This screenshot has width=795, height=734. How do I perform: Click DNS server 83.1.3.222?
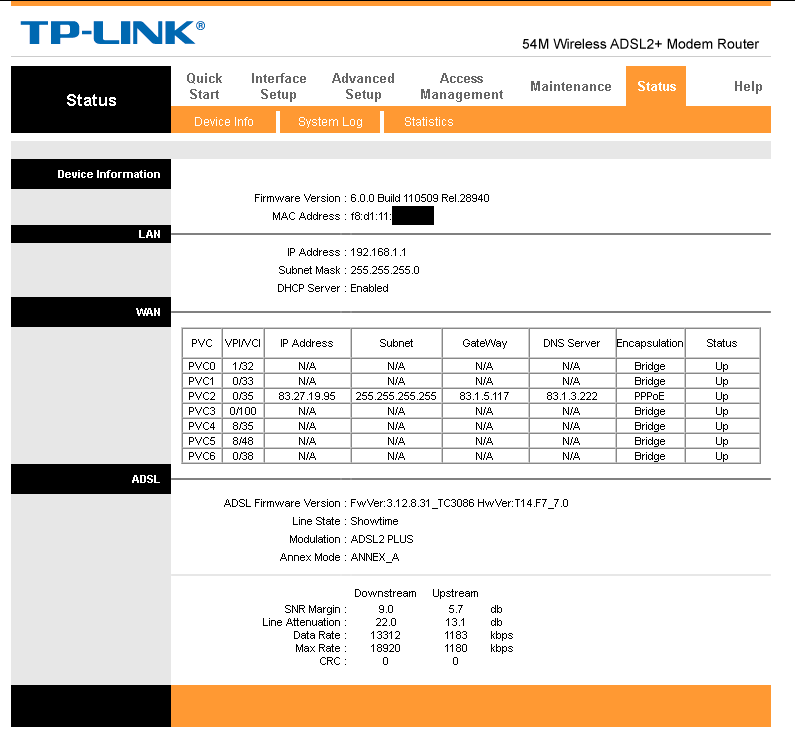click(572, 396)
